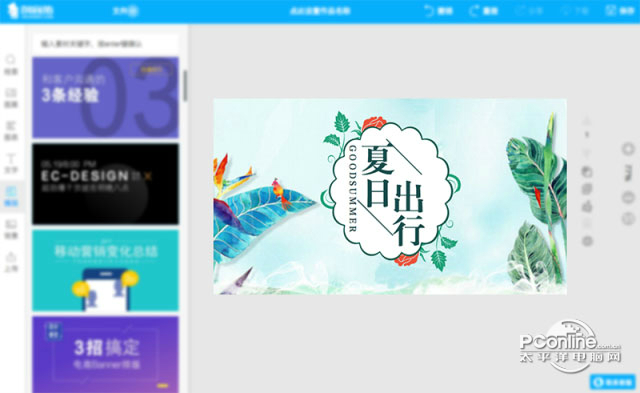Click the dimmed share button in top bar
Viewport: 640px width, 393px height.
[x=529, y=11]
